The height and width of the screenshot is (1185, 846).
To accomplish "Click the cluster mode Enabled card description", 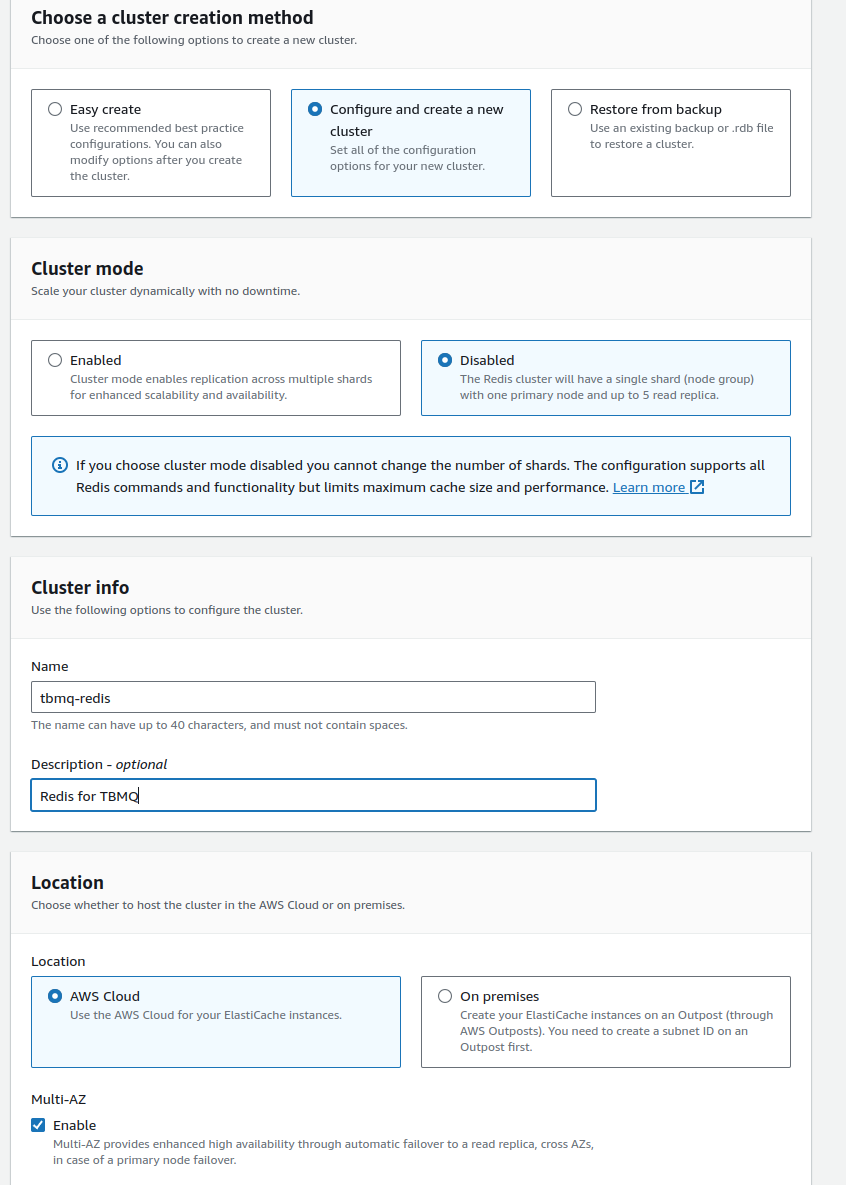I will [x=220, y=387].
